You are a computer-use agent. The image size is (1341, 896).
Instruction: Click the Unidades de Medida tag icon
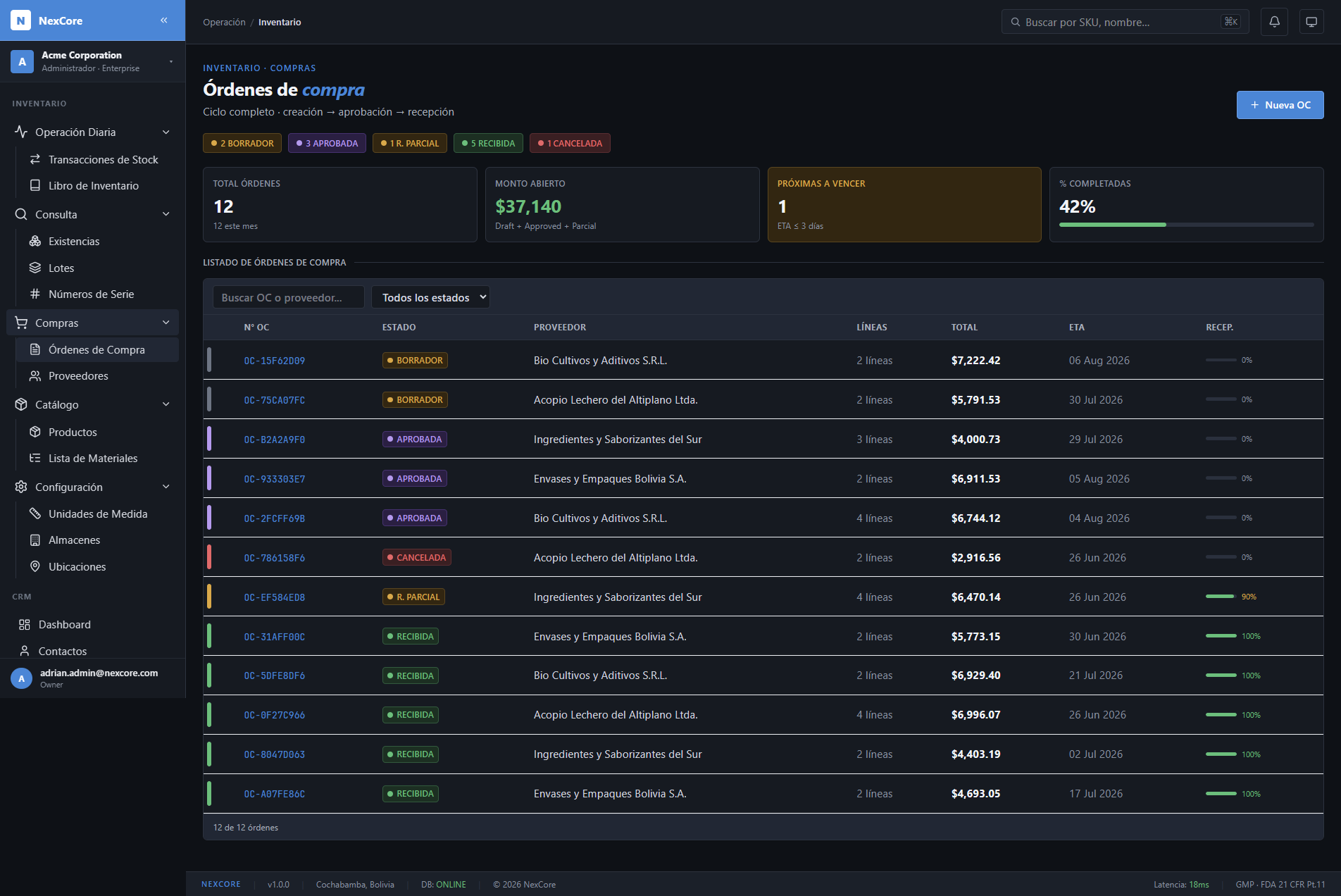tap(35, 514)
